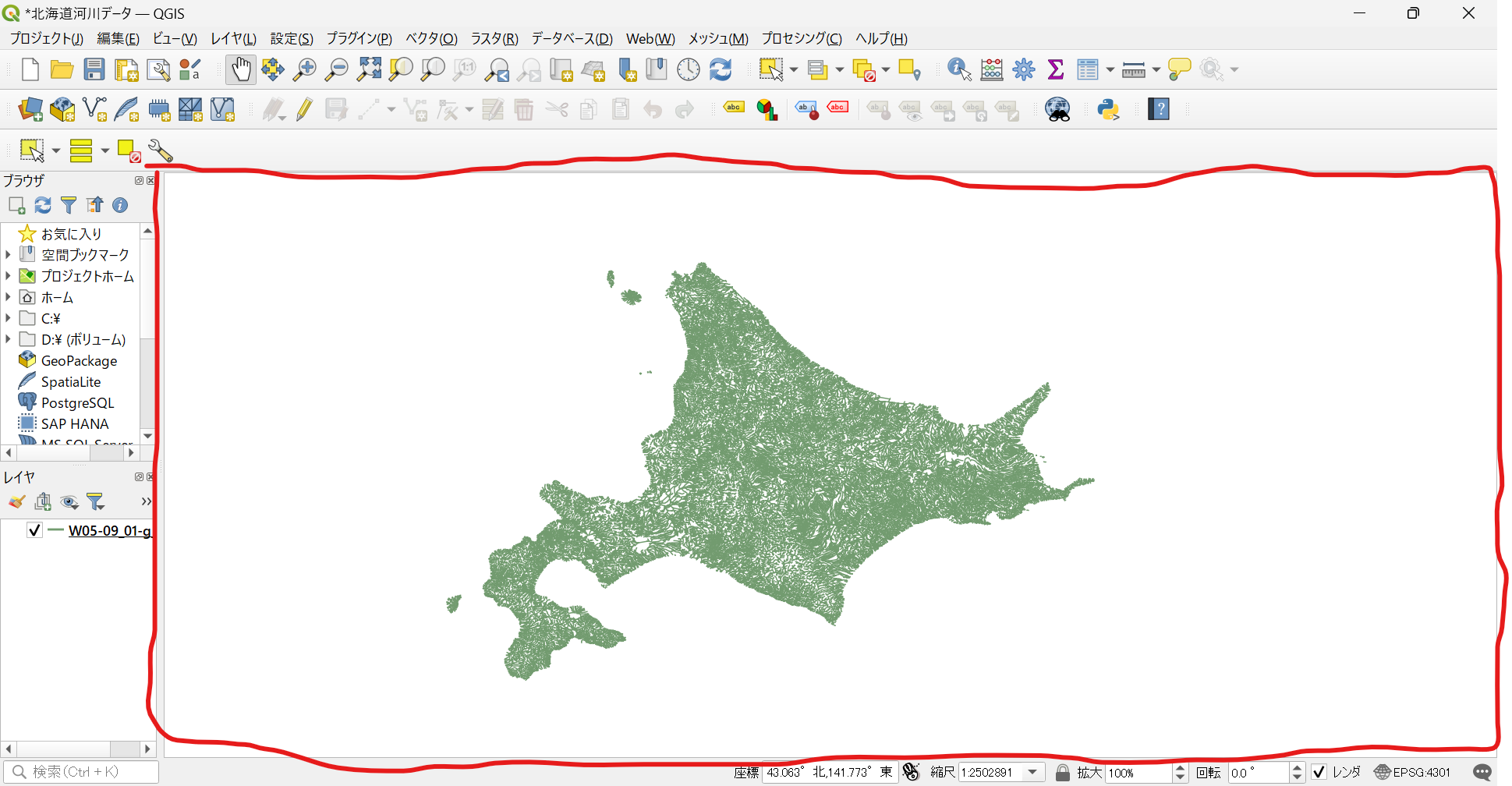Click the EPSG:4301 CRS button
The height and width of the screenshot is (786, 1512).
pyautogui.click(x=1412, y=772)
